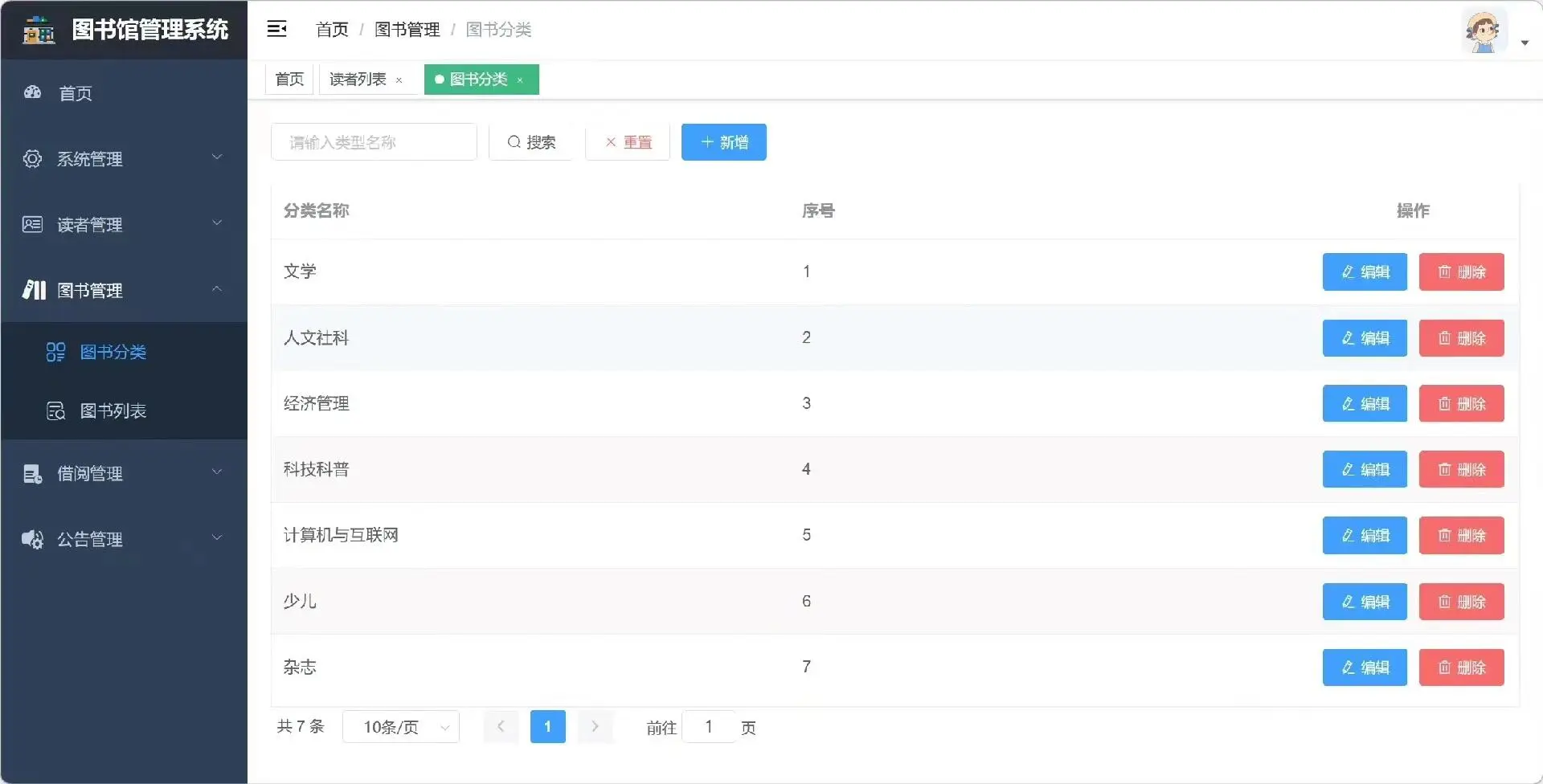Select the 读者管理 sidebar icon
The height and width of the screenshot is (784, 1543).
(32, 224)
